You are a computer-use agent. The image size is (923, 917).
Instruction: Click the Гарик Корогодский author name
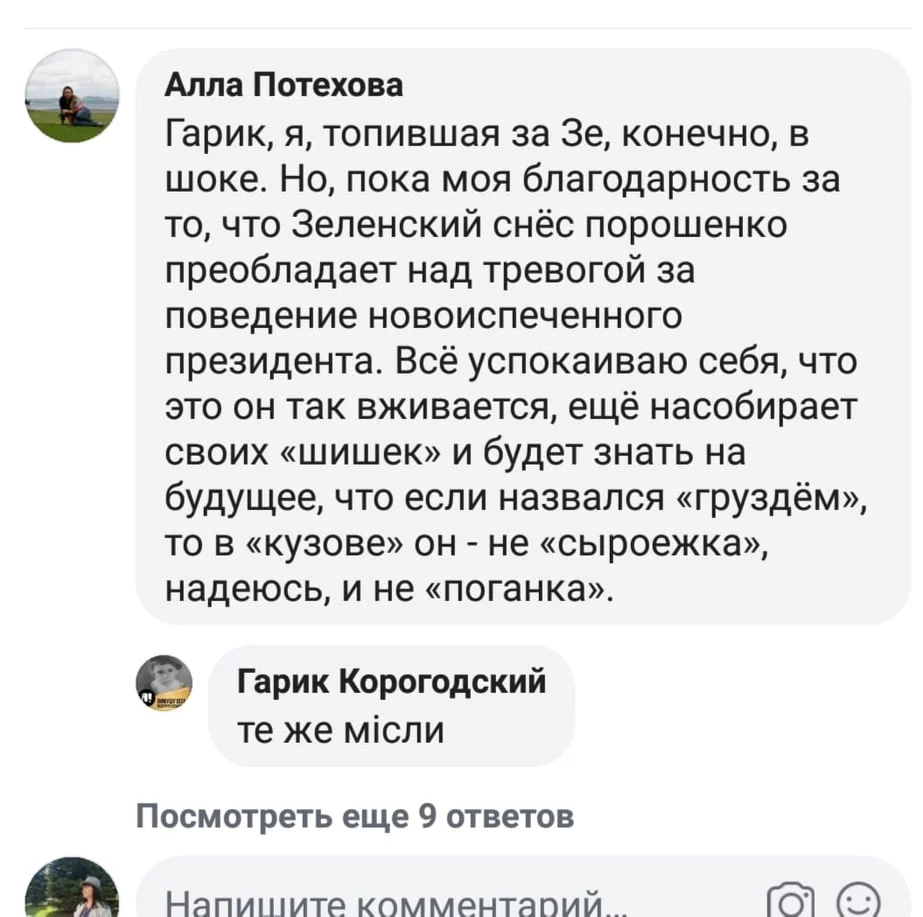[392, 683]
